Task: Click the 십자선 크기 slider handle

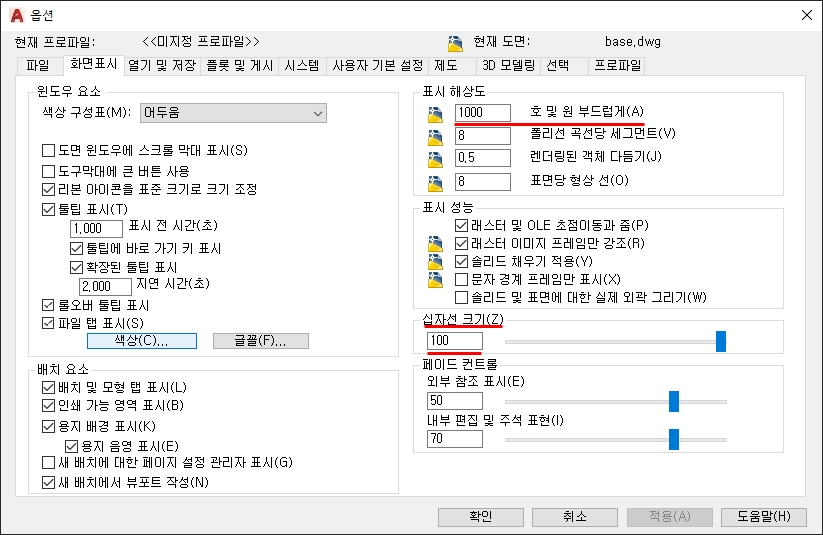Action: 721,341
